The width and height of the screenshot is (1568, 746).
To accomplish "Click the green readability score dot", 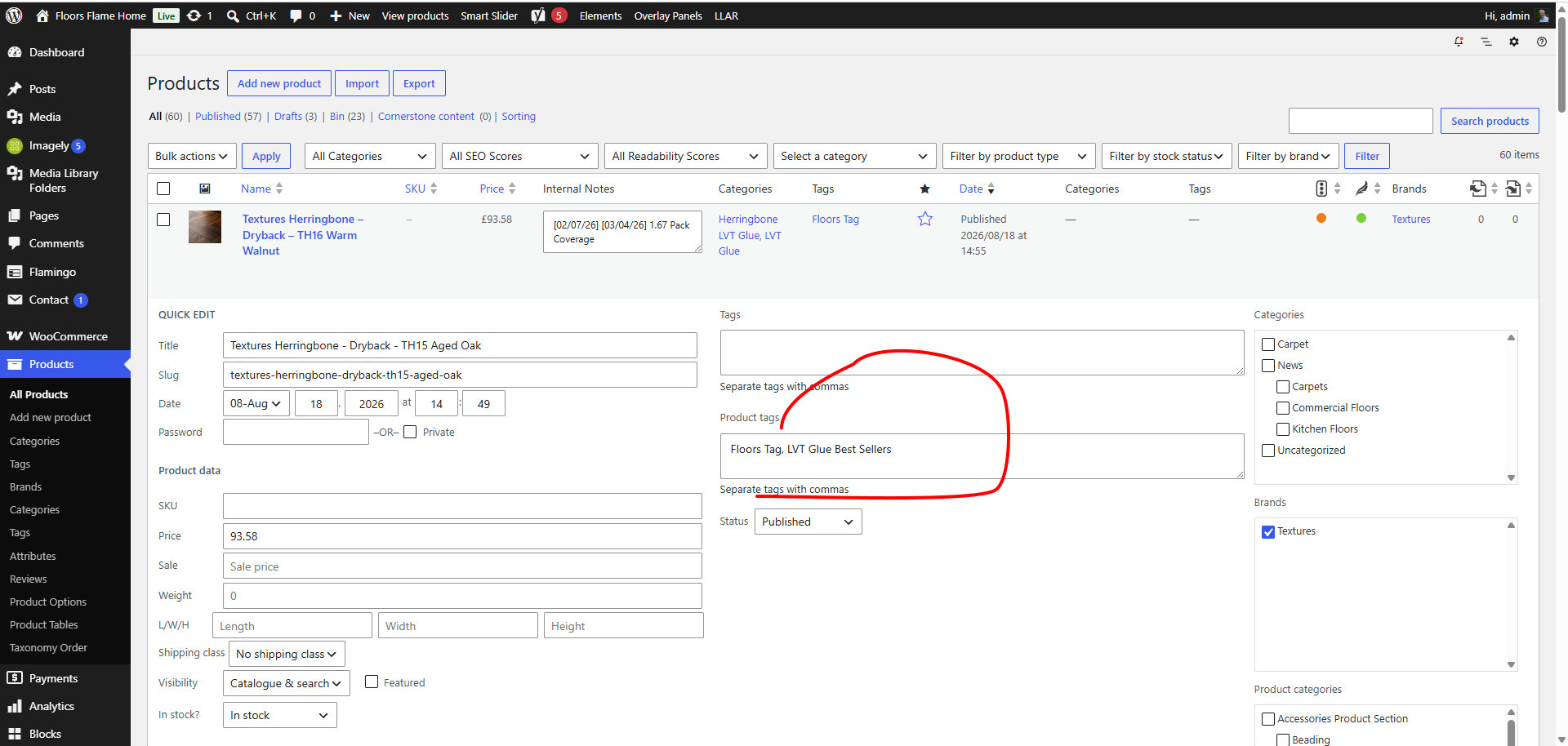I will 1361,218.
